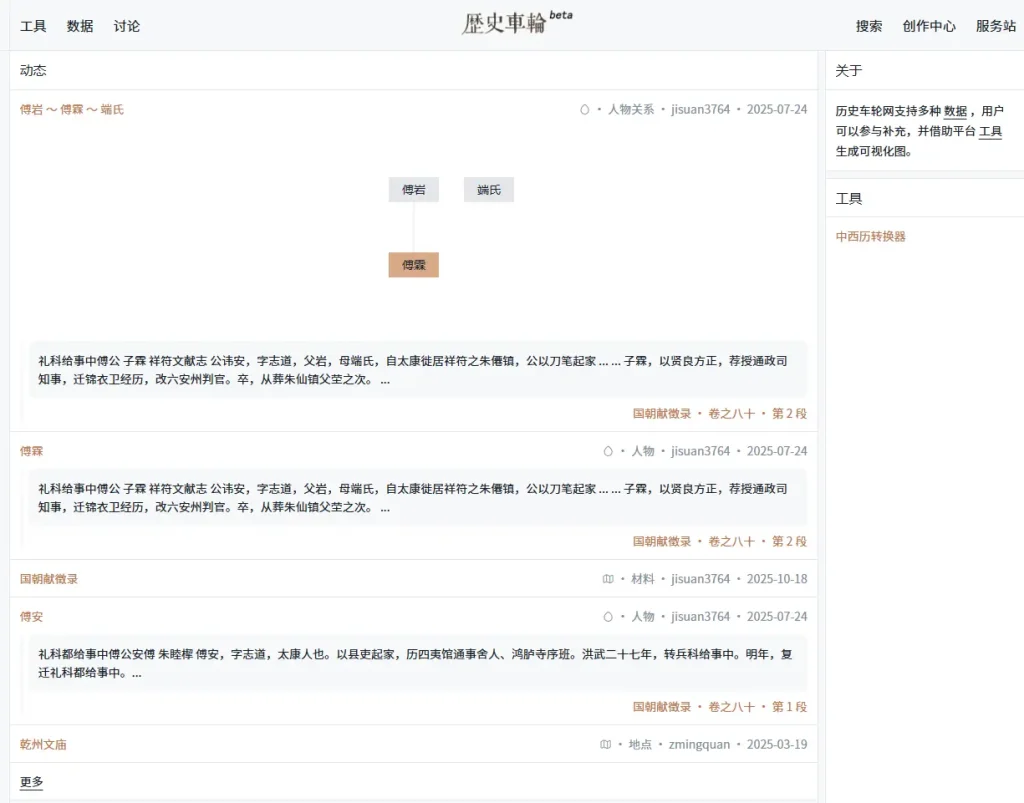Open jisuan3764 profile on the relation entry
This screenshot has height=803, width=1024.
tap(700, 110)
